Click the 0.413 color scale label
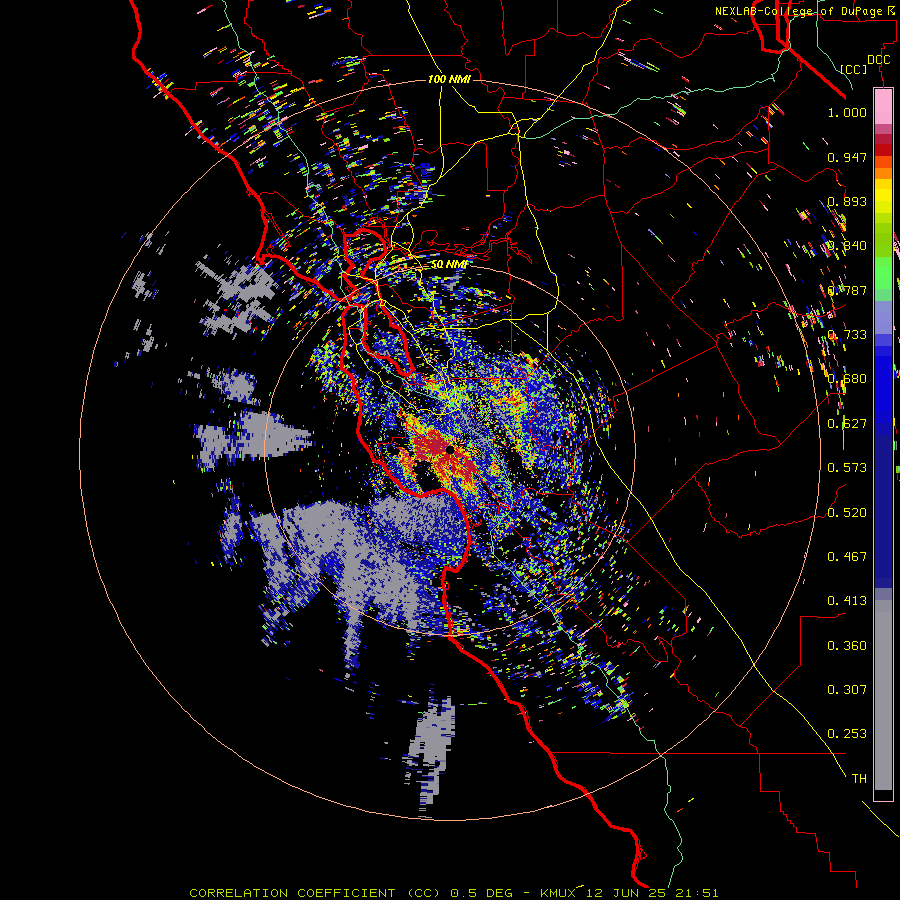Viewport: 900px width, 900px height. [x=847, y=601]
